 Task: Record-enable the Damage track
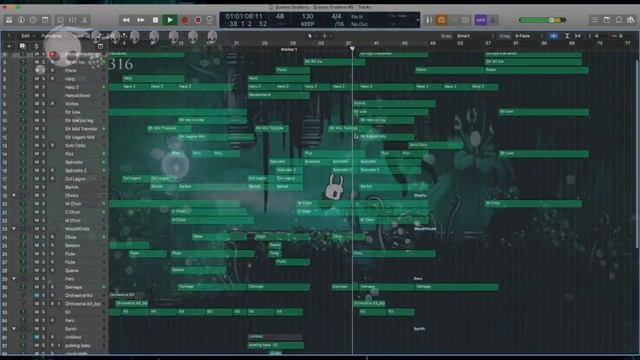(52, 287)
